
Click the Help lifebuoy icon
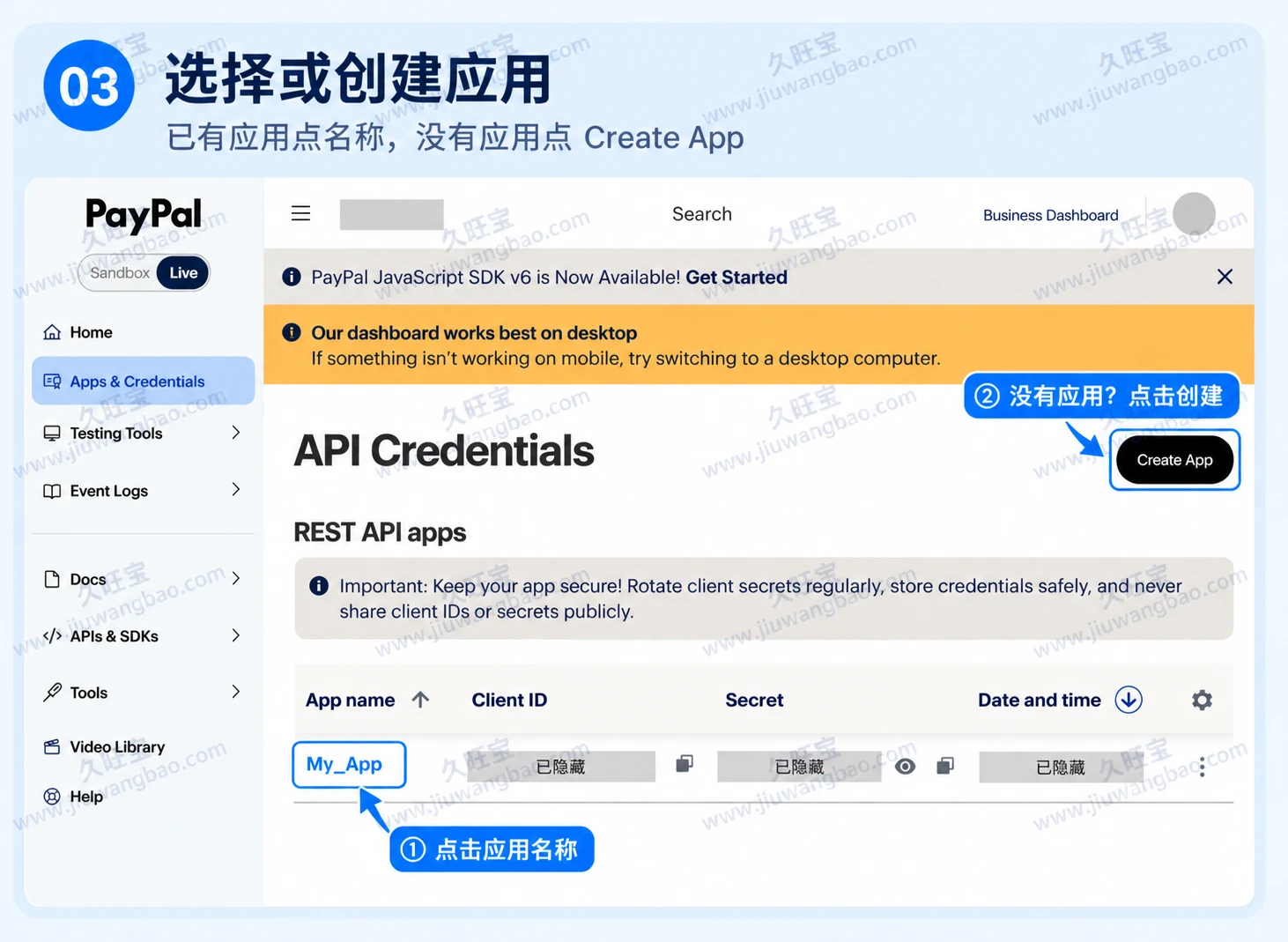point(52,797)
